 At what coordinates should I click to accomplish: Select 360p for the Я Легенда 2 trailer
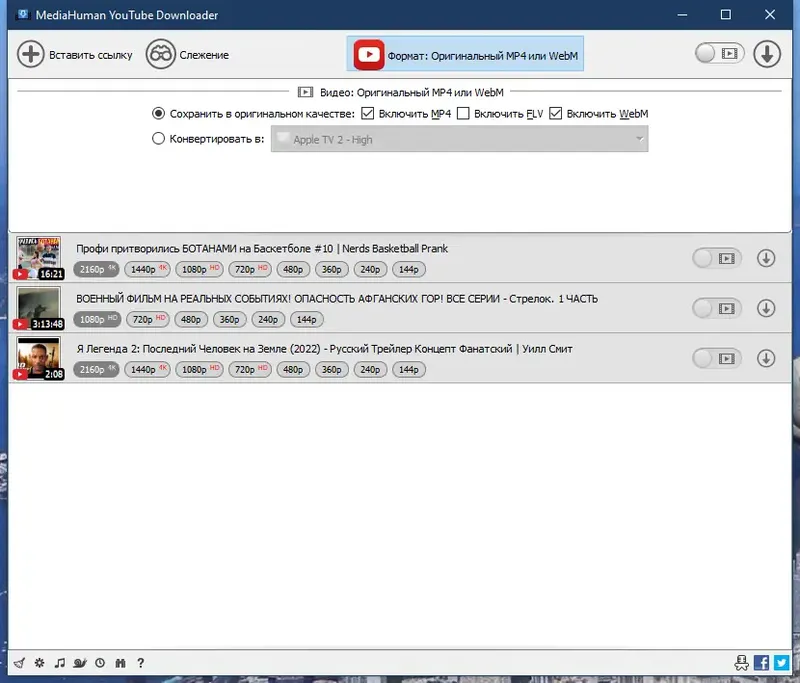332,369
